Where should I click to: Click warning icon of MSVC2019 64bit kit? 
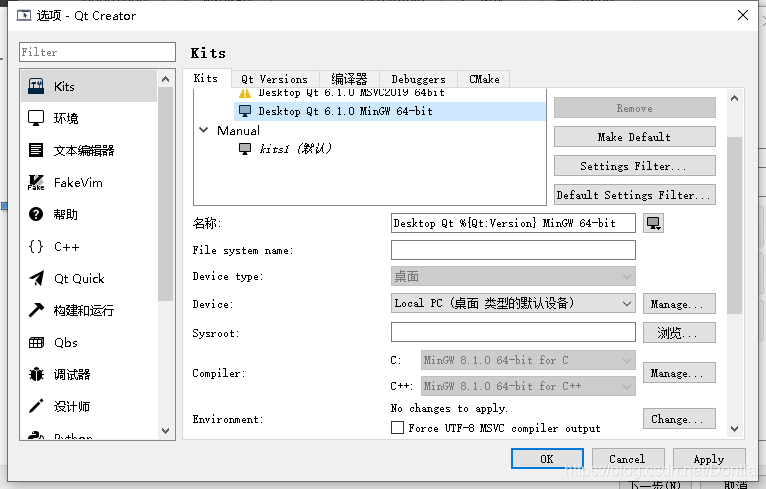coord(245,93)
